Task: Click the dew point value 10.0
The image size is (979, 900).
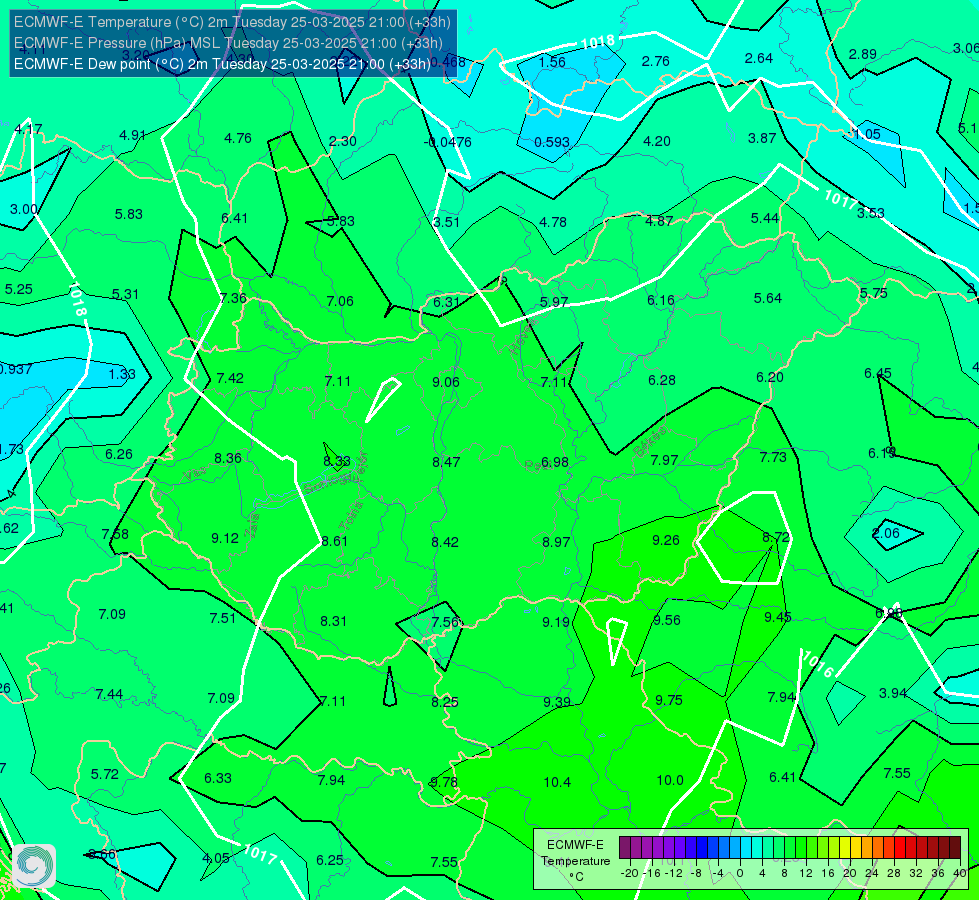Action: coord(670,780)
